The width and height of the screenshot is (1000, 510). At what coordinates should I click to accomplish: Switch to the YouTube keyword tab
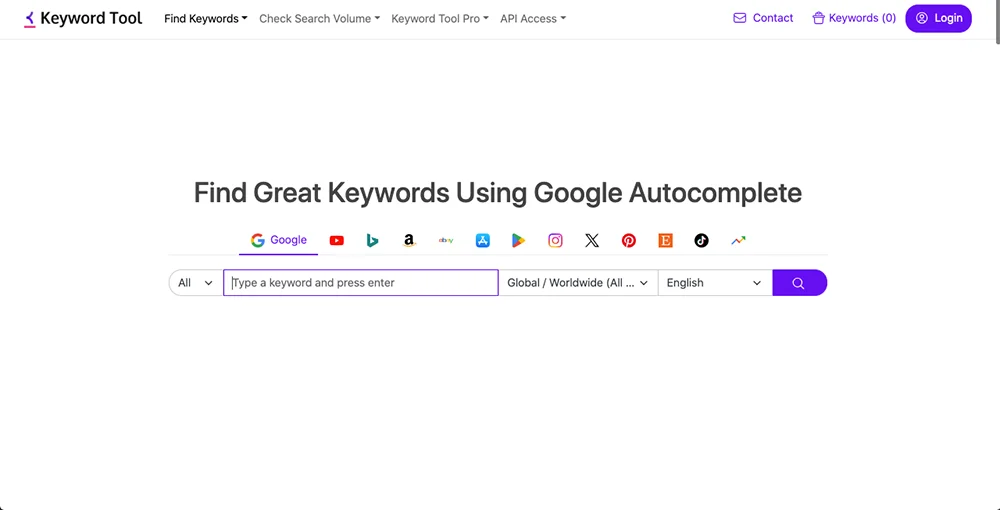point(336,240)
